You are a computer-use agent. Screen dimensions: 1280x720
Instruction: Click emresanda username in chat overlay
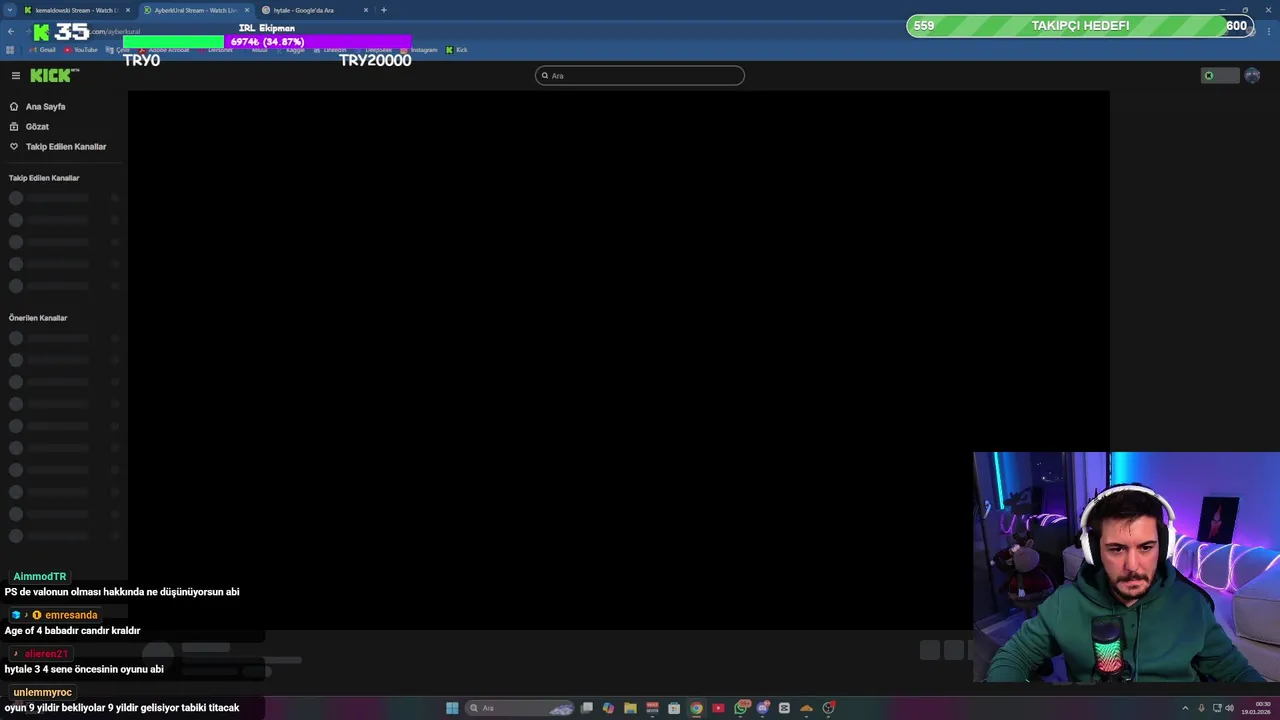pos(71,615)
